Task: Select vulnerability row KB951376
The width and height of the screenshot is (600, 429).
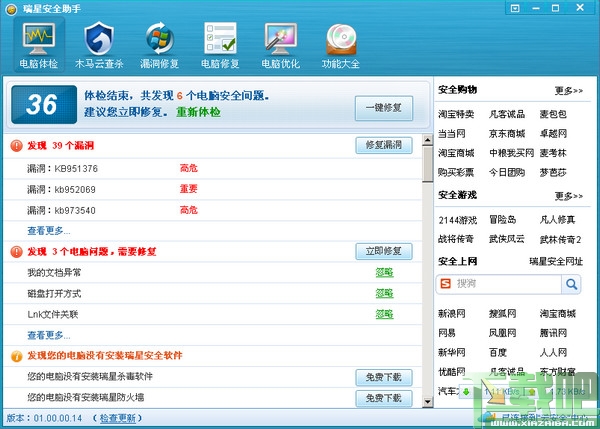Action: [213, 169]
